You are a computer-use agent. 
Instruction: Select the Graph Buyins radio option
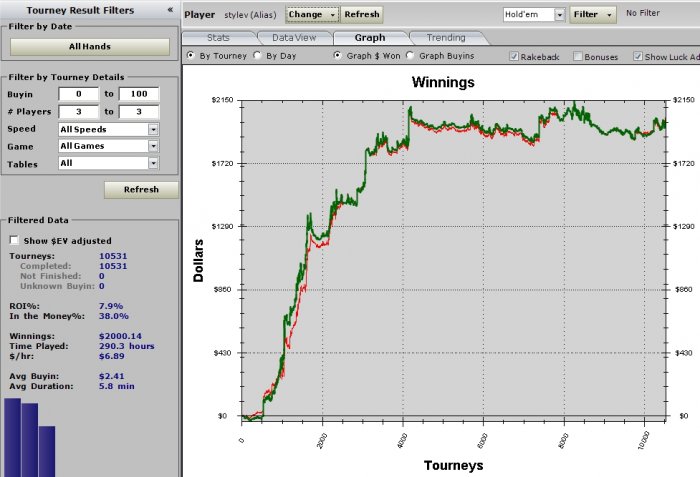pos(410,55)
